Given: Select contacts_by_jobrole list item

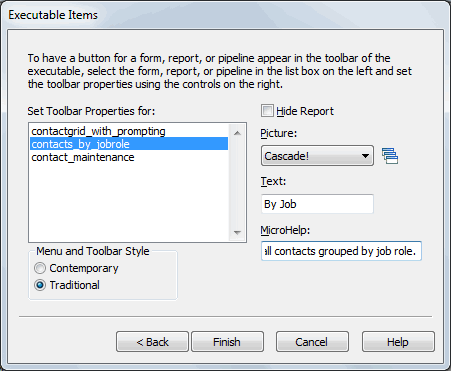Looking at the screenshot, I should click(x=129, y=144).
